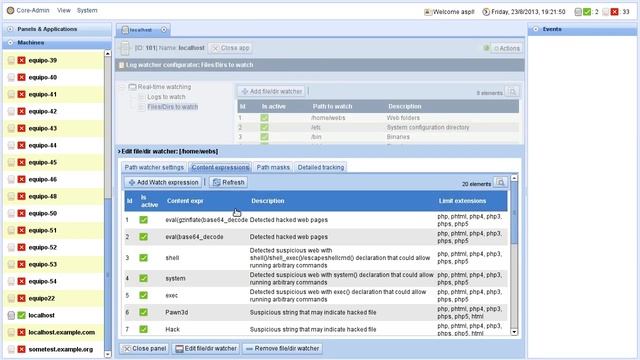Click the Close panel button
Screen dimensions: 640x360
(x=144, y=349)
